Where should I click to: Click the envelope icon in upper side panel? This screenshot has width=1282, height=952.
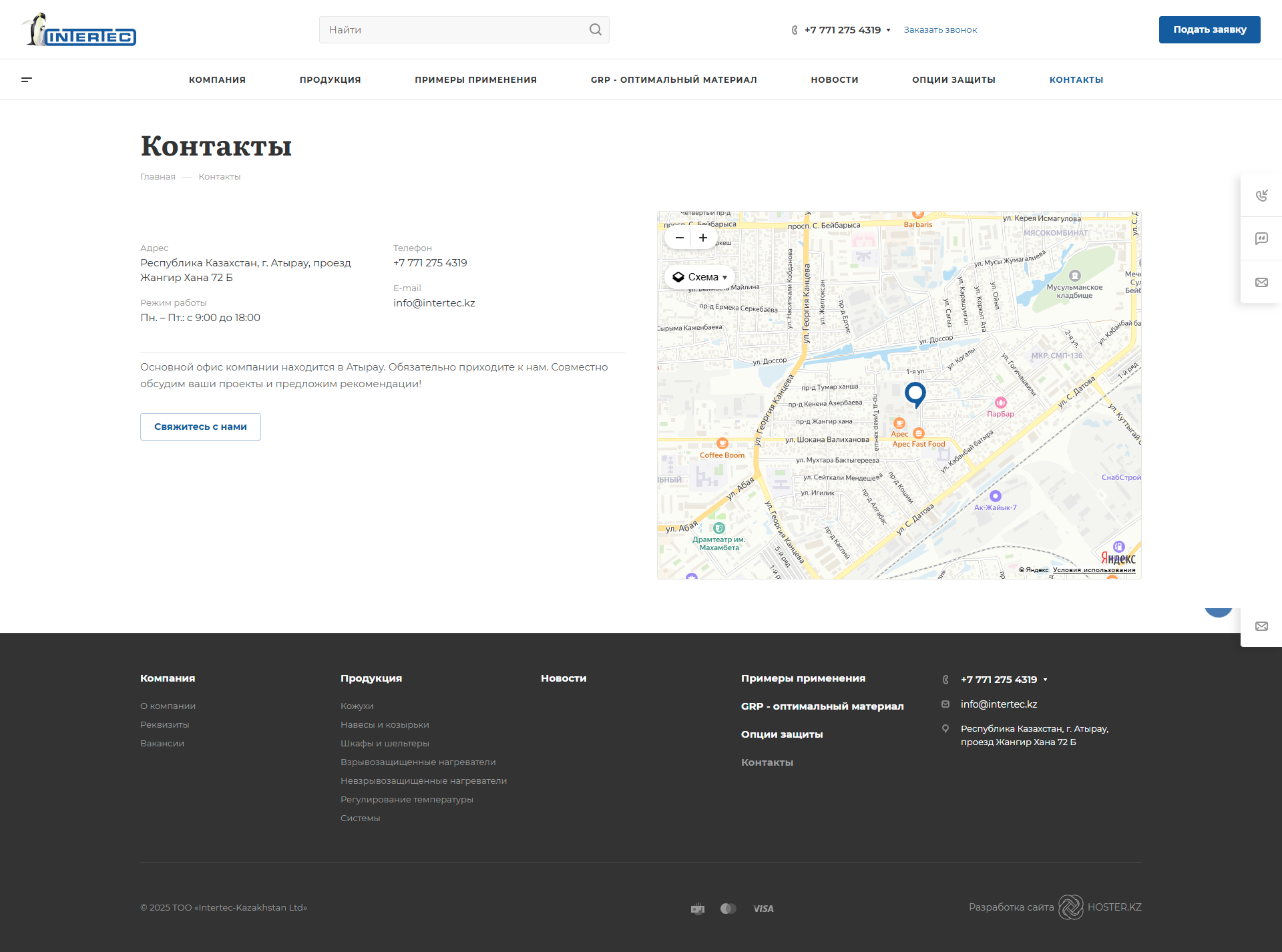[1261, 282]
